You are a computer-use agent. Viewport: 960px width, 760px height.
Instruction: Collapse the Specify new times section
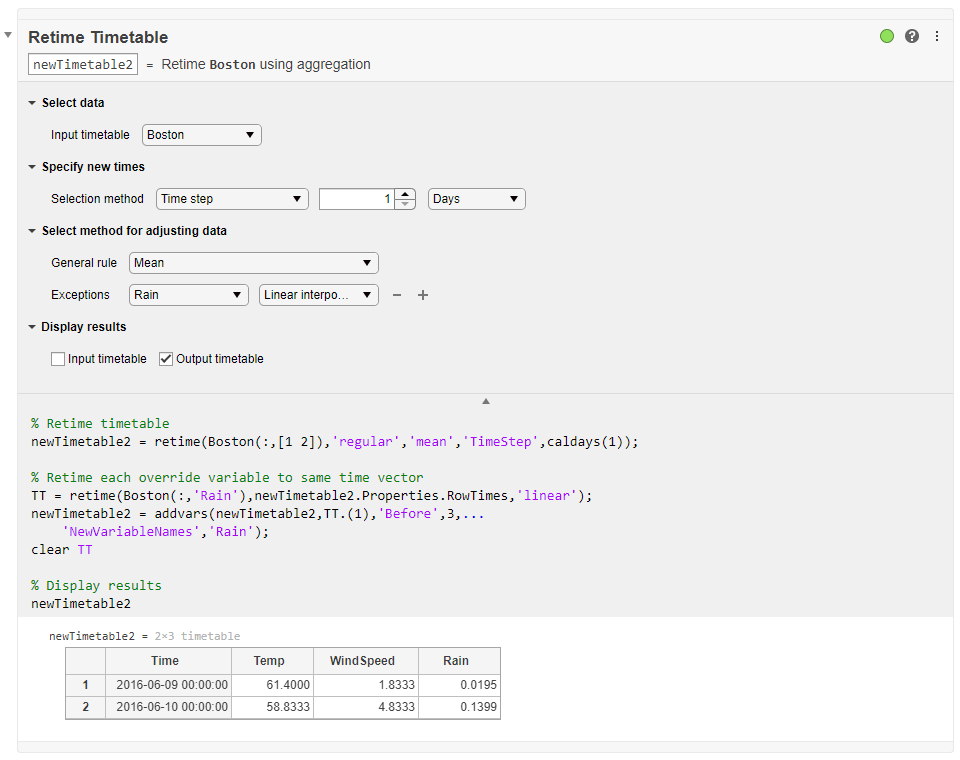(x=33, y=167)
